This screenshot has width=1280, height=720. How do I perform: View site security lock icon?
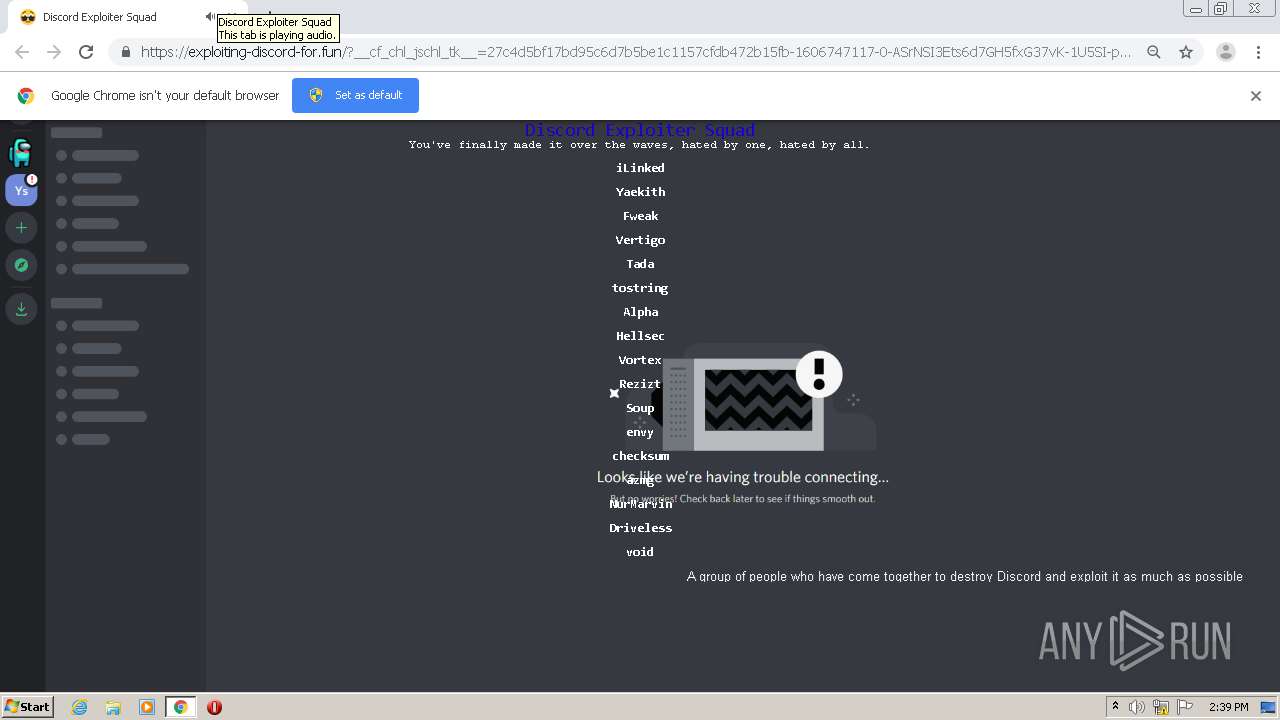coord(125,52)
